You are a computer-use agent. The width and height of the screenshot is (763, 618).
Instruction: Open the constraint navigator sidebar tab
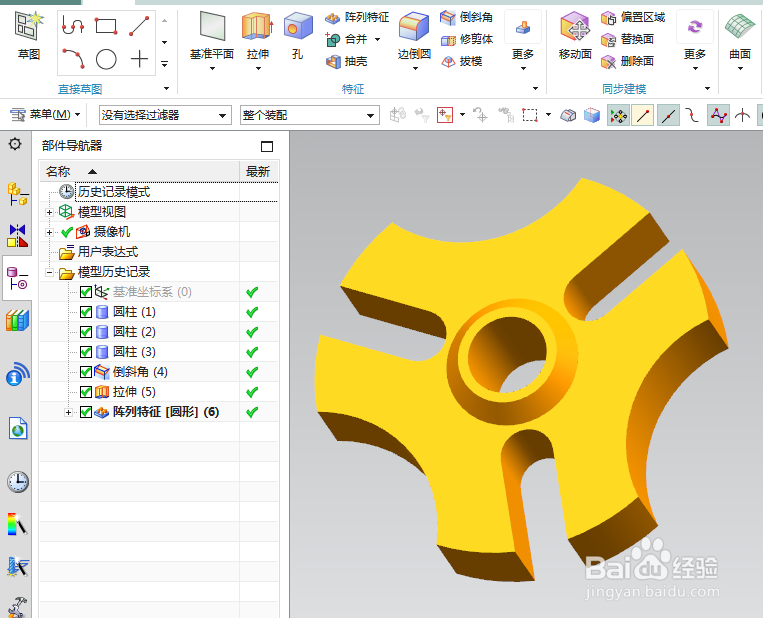[18, 236]
